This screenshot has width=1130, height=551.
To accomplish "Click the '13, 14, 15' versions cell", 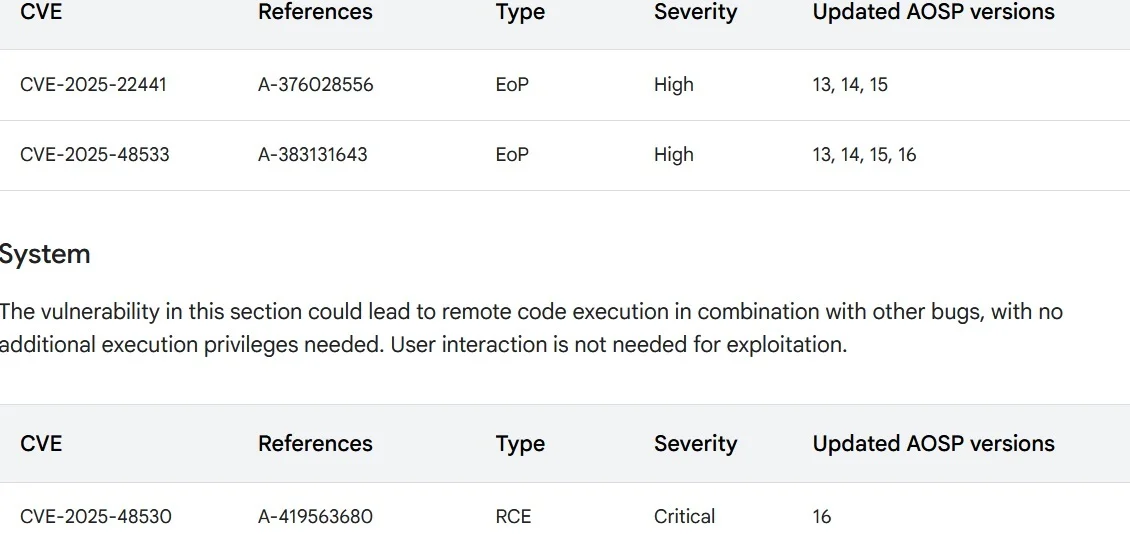I will coord(850,85).
